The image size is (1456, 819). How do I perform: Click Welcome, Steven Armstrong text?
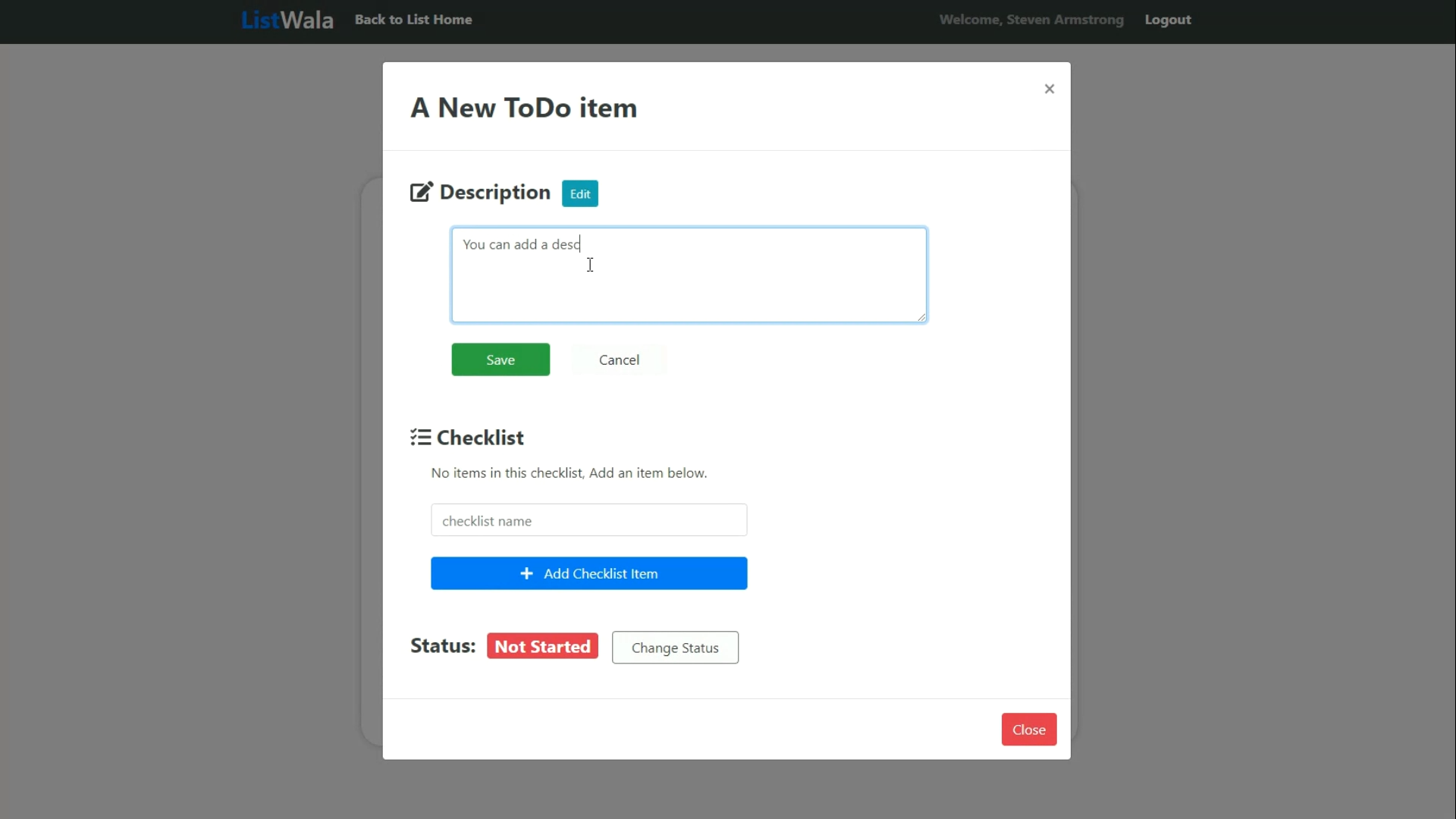click(1031, 20)
